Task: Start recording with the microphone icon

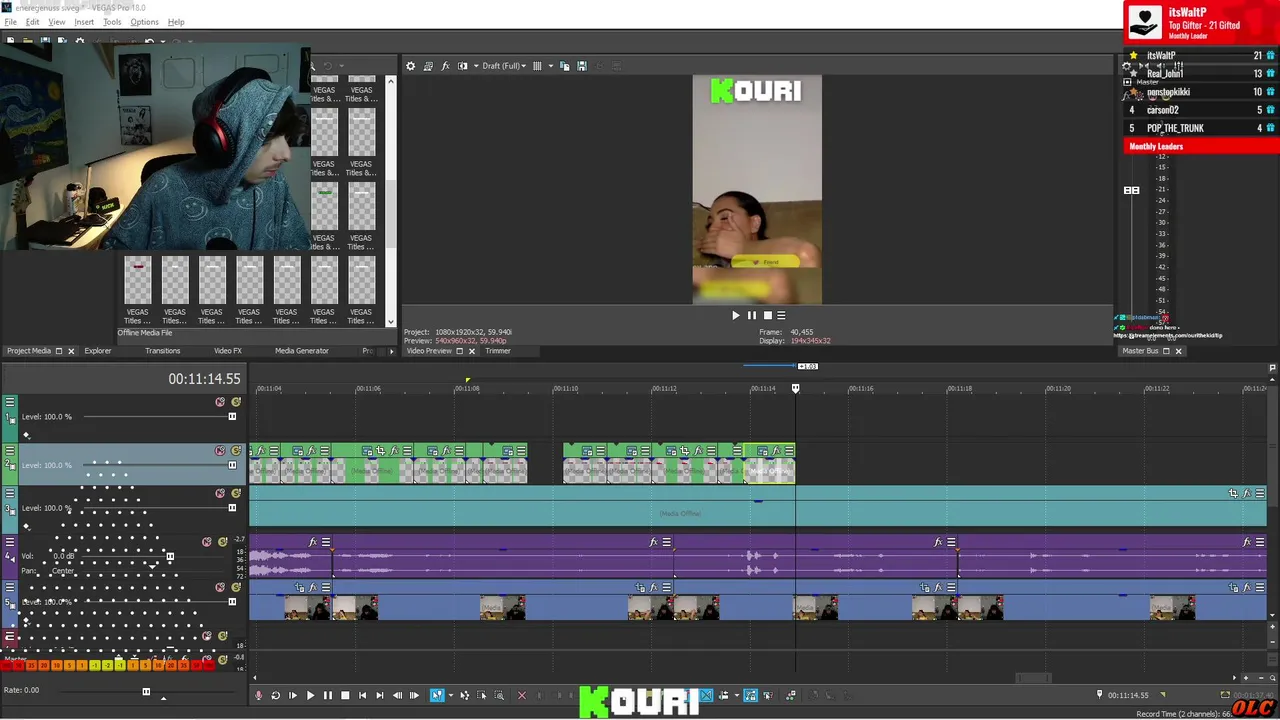Action: click(x=259, y=695)
